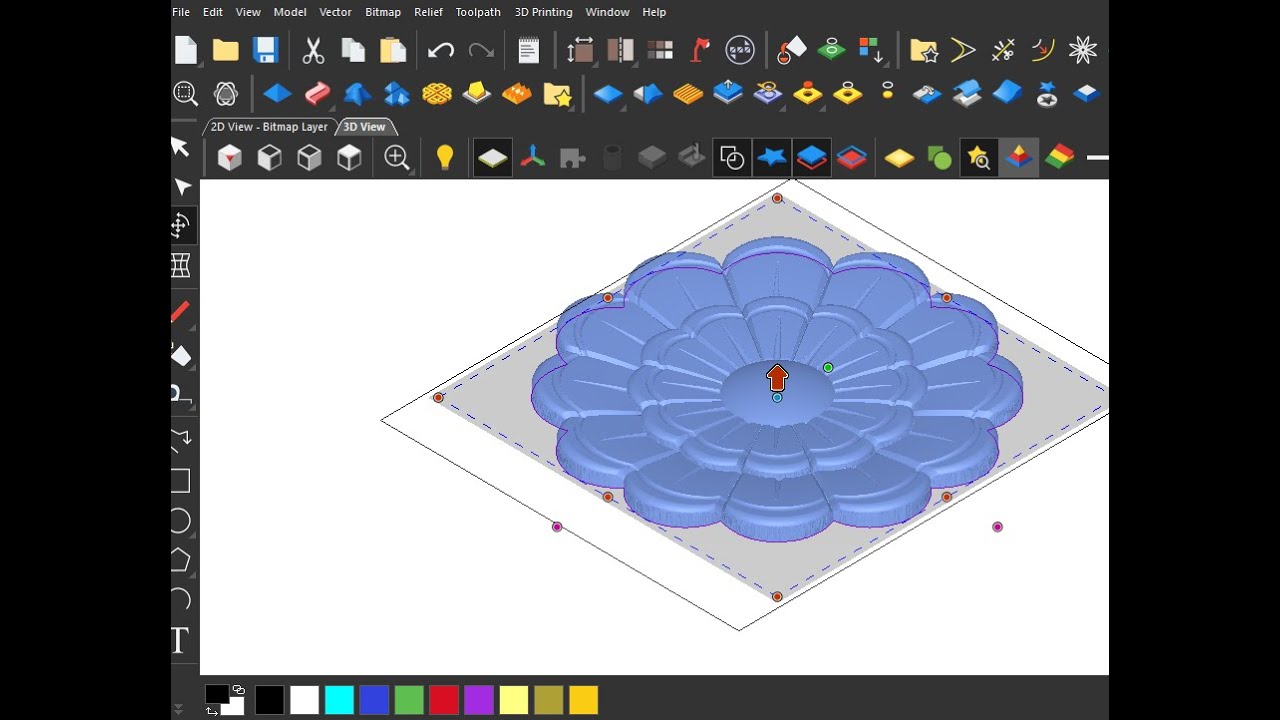Click the Mirror Model icon
Screen dimensions: 1280x720
click(620, 50)
